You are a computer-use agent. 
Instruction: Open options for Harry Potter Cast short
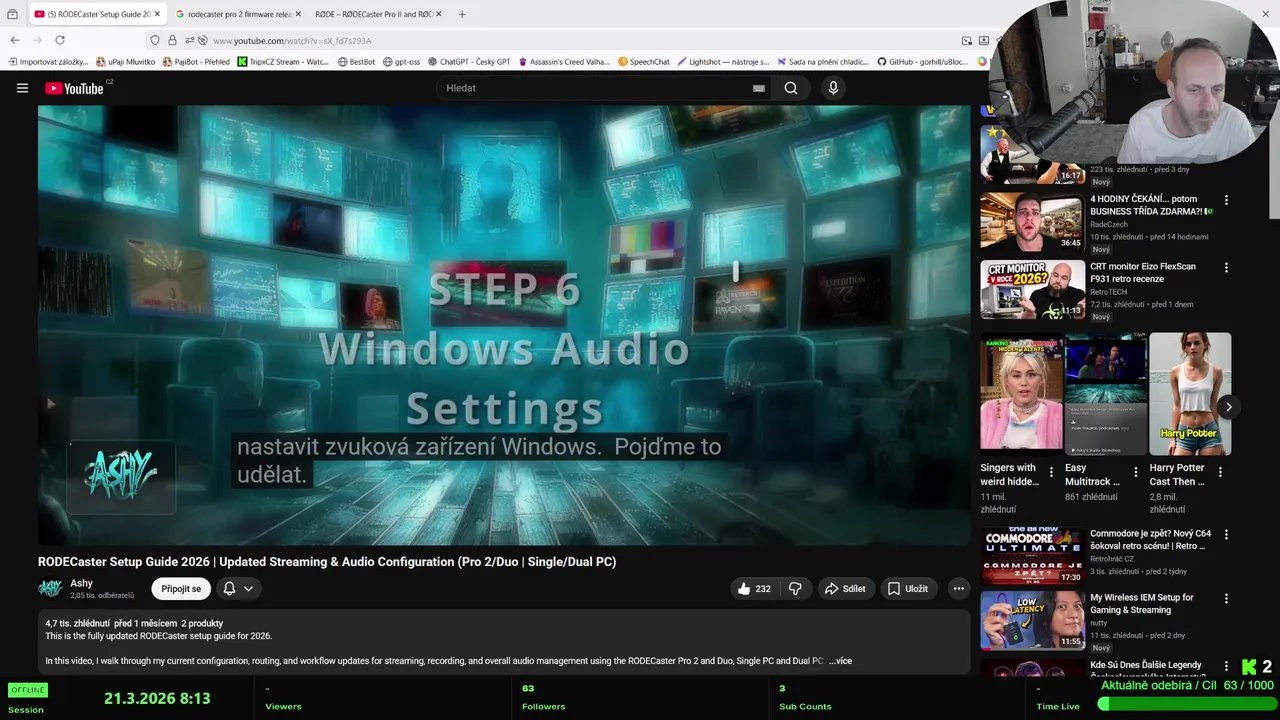[x=1220, y=472]
